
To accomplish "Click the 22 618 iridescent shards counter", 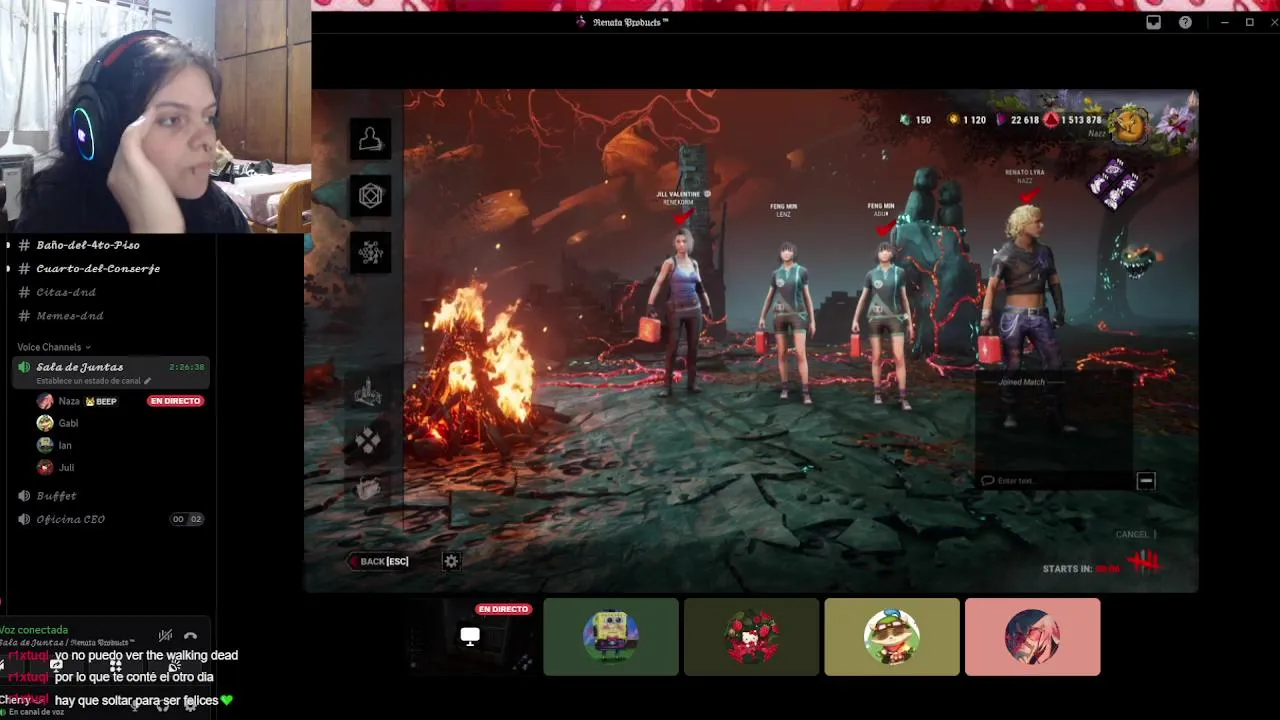I will tap(1016, 120).
